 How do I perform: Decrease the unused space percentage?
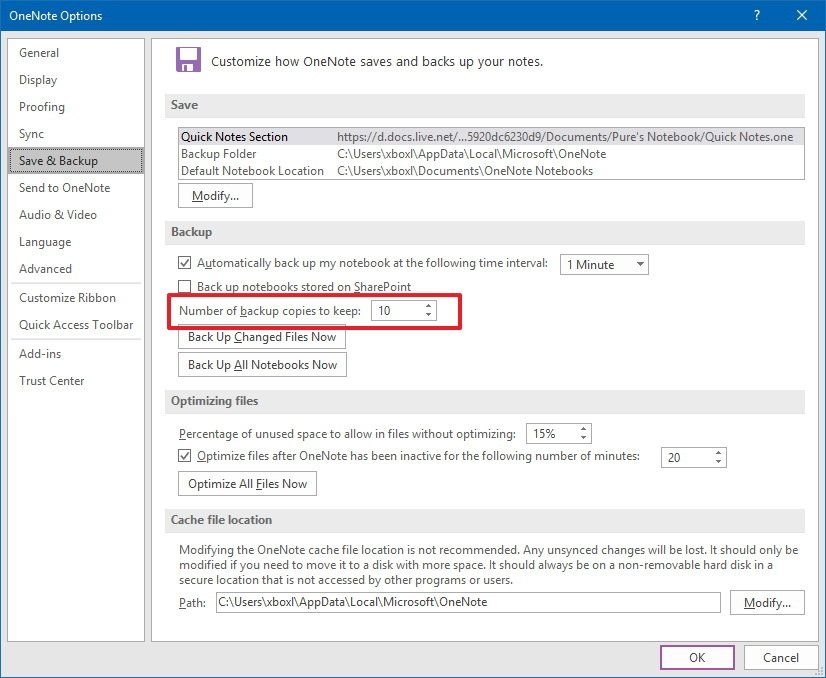pos(583,440)
